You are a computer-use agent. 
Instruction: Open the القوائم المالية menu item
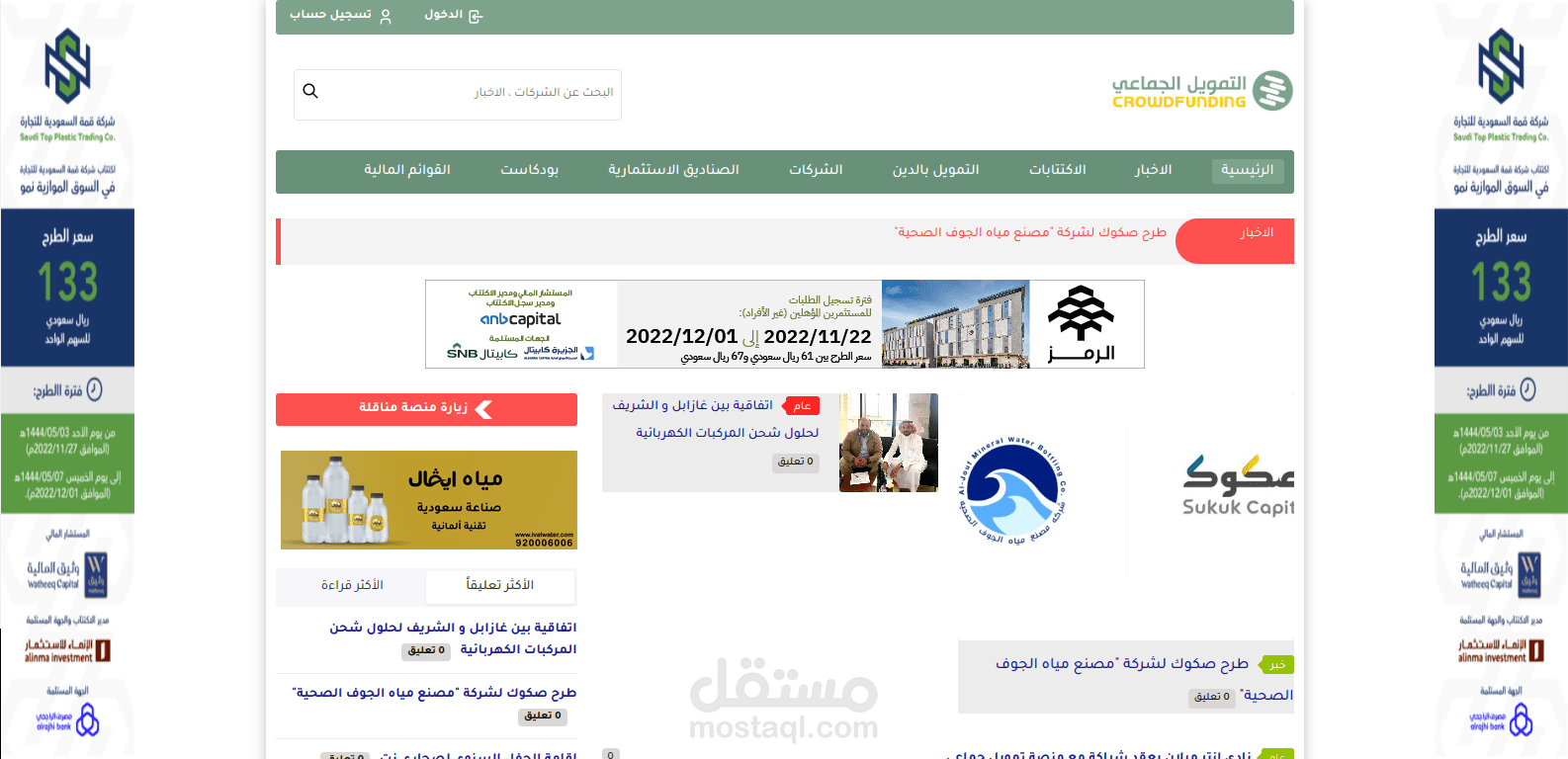point(407,170)
